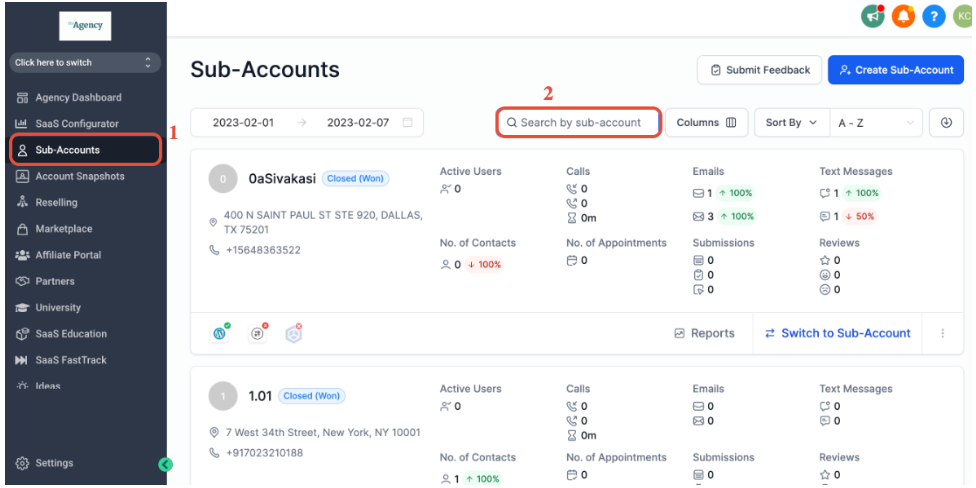Image resolution: width=976 pixels, height=488 pixels.
Task: Click the Create Sub-Account button
Action: pyautogui.click(x=896, y=70)
